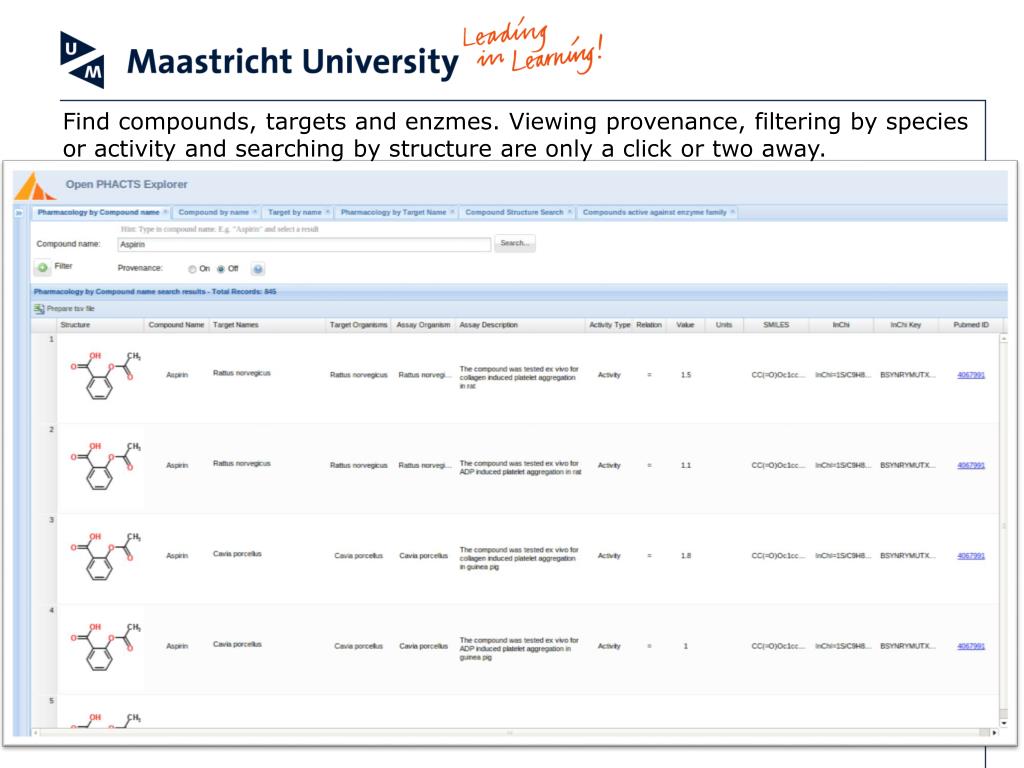
Task: Click the Prepare tsv file icon
Action: pos(39,309)
